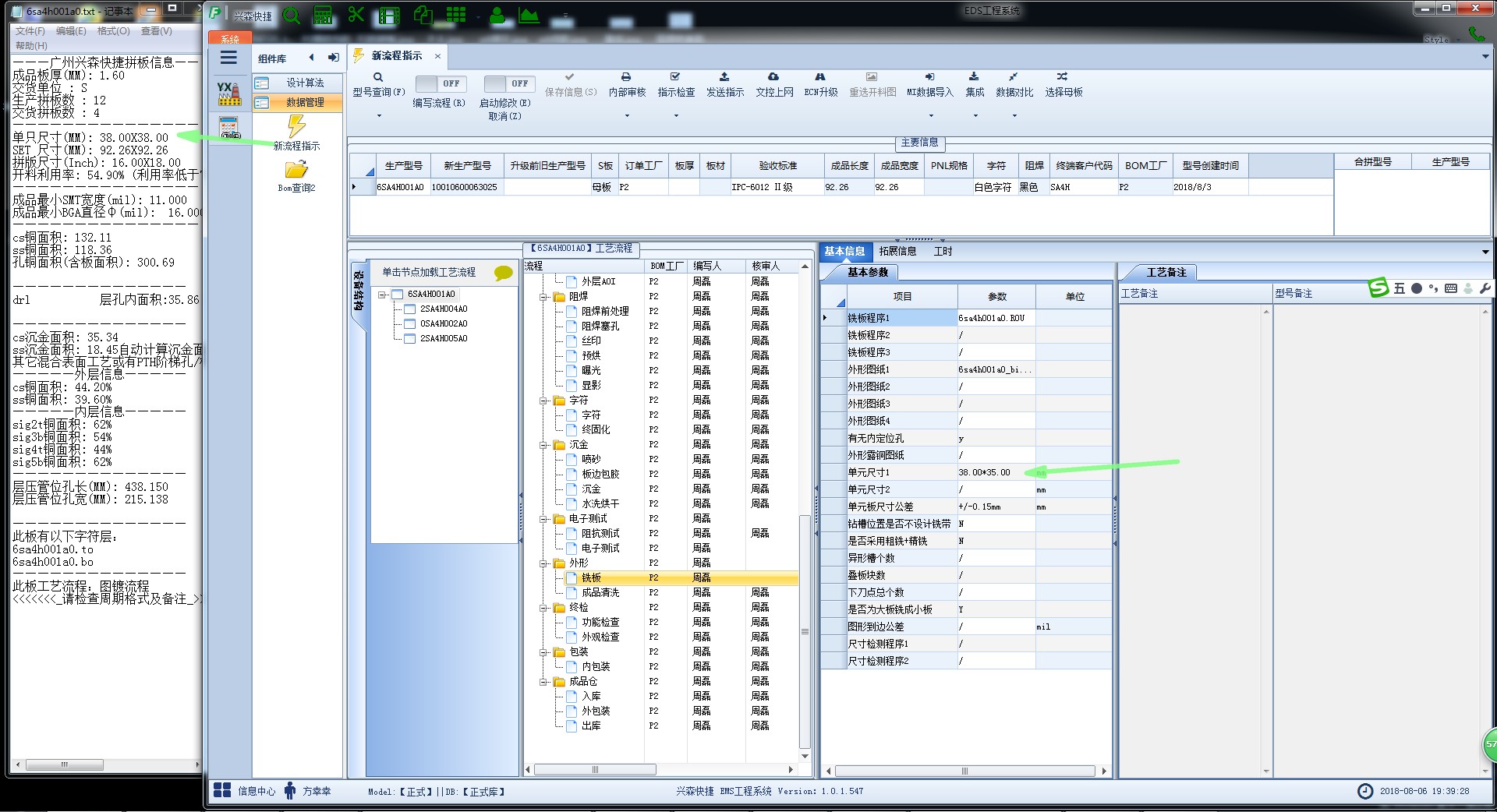Open the 内部审核 dropdown arrow

tap(627, 116)
